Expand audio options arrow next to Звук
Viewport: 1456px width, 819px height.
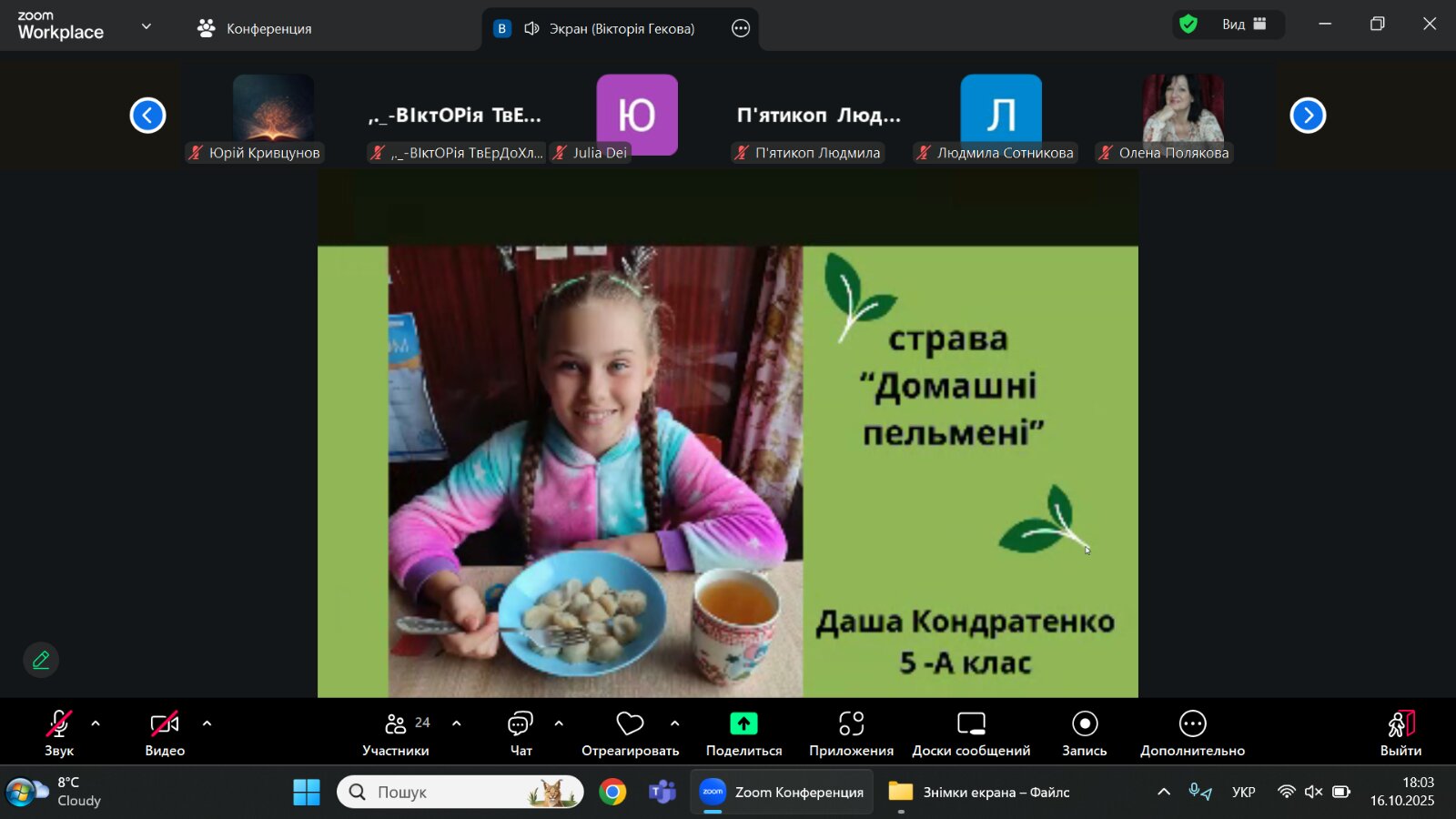point(96,724)
